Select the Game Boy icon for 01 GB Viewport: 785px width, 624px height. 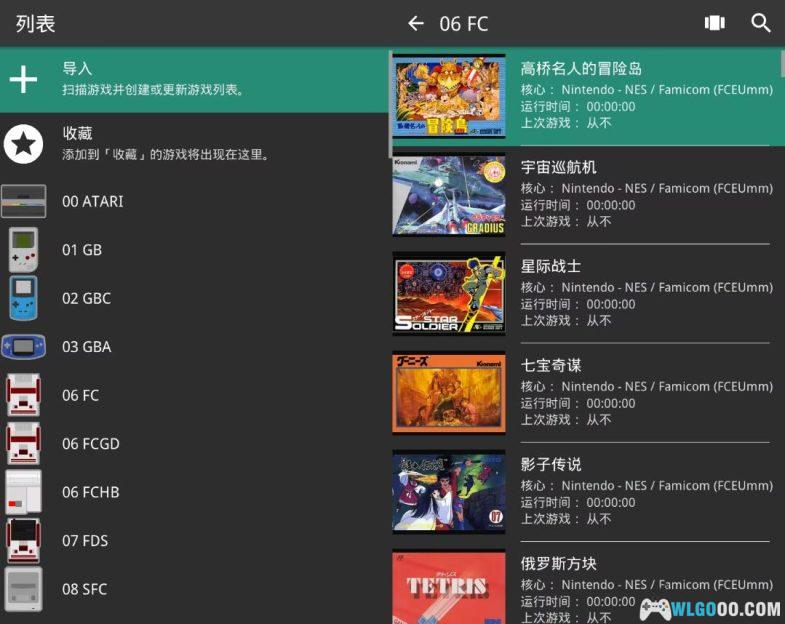pos(24,250)
